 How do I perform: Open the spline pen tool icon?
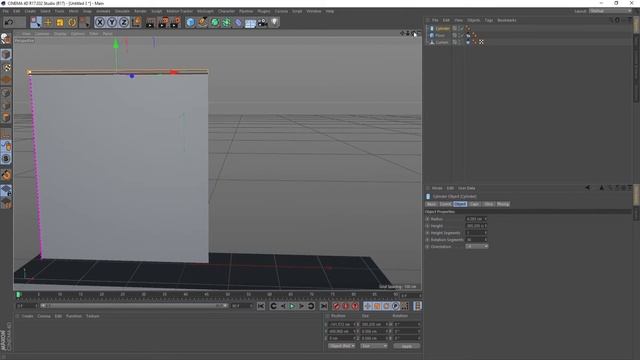click(202, 22)
